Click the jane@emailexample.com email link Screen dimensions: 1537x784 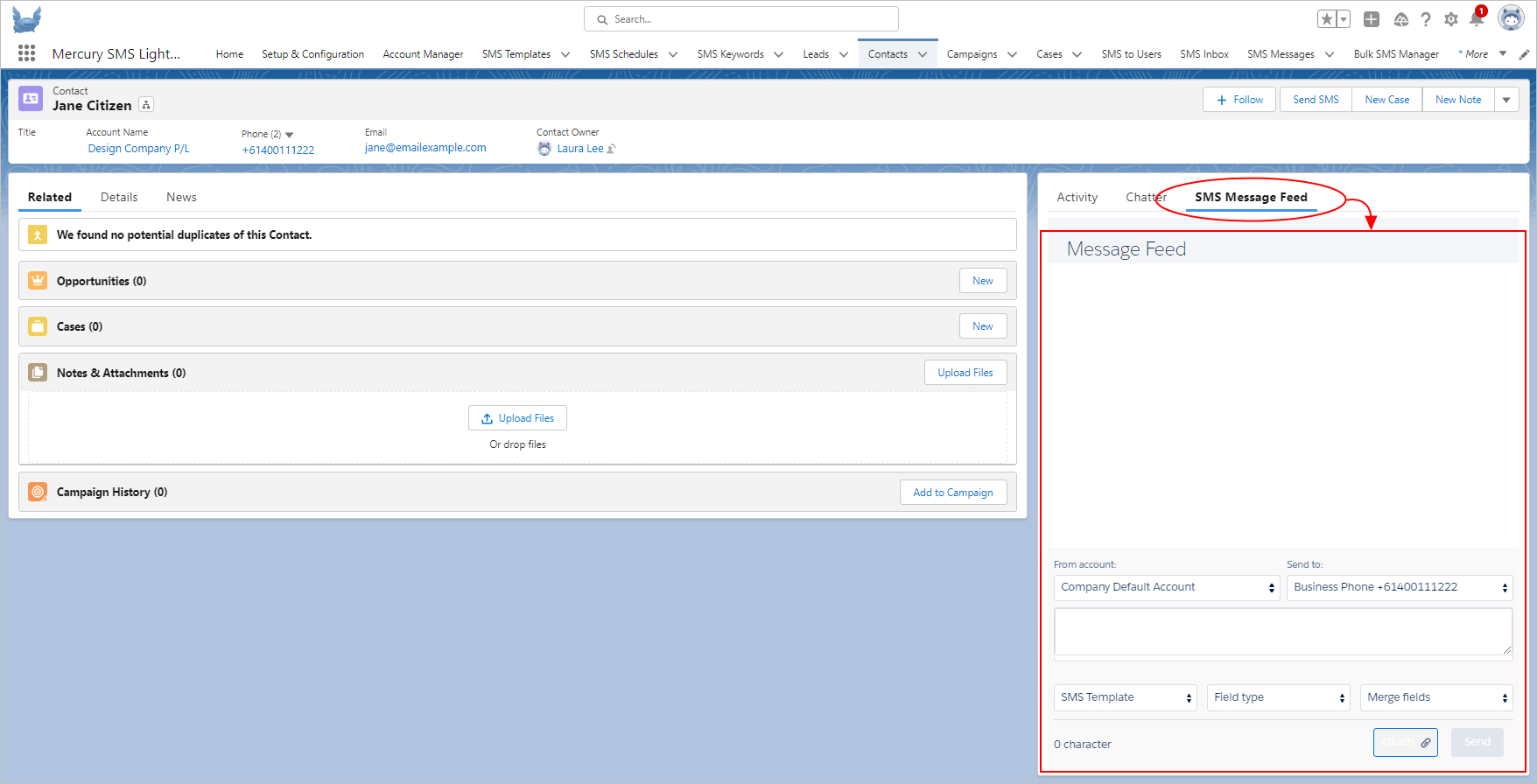pos(425,148)
